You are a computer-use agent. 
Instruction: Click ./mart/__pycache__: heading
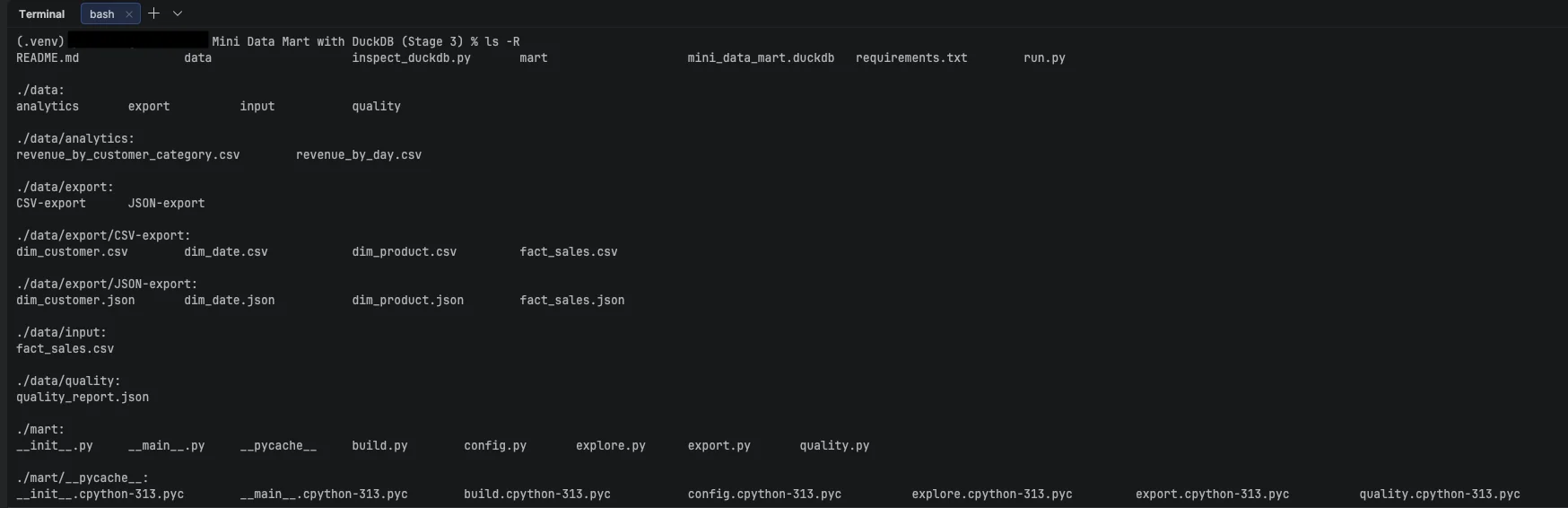(x=83, y=478)
